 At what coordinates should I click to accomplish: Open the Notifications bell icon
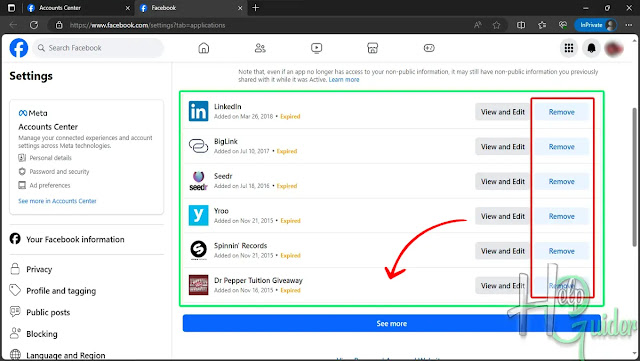(591, 48)
